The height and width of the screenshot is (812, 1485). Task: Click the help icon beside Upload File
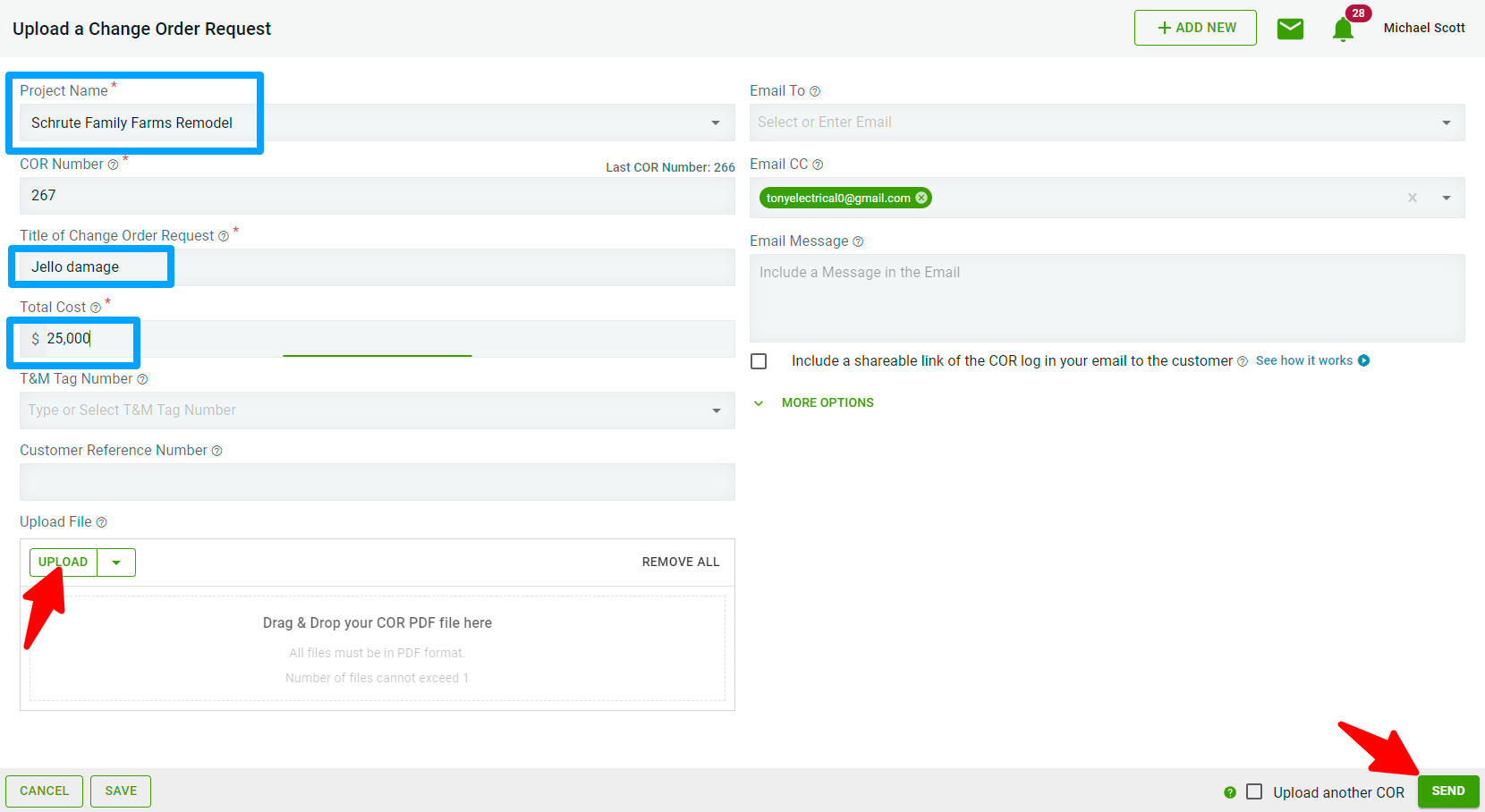coord(101,522)
